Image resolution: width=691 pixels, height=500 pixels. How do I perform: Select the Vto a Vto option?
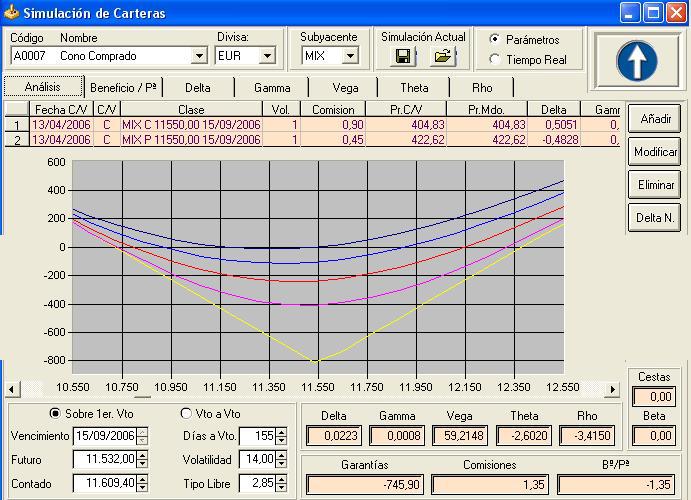point(186,413)
